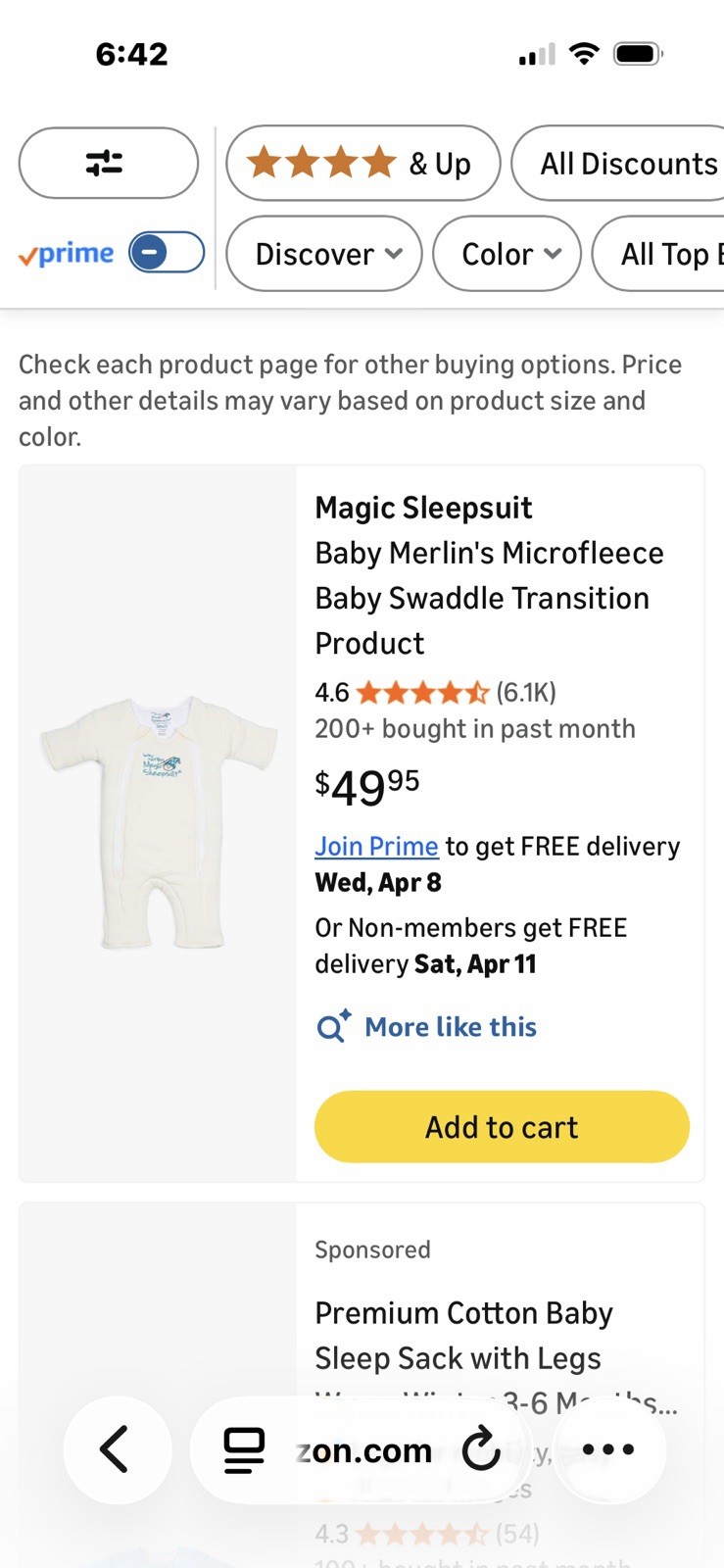724x1568 pixels.
Task: Add Magic Sleepsuit to cart
Action: pyautogui.click(x=502, y=1127)
